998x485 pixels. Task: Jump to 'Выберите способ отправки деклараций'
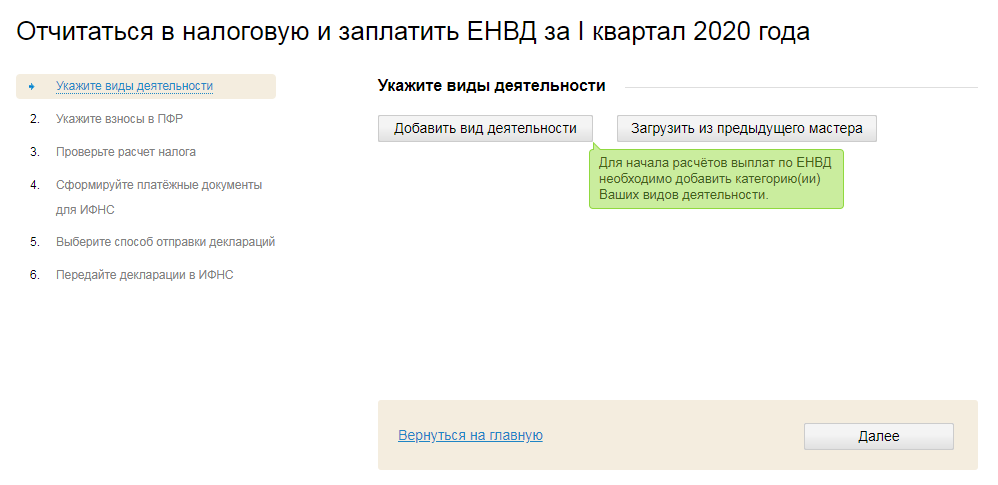point(166,242)
